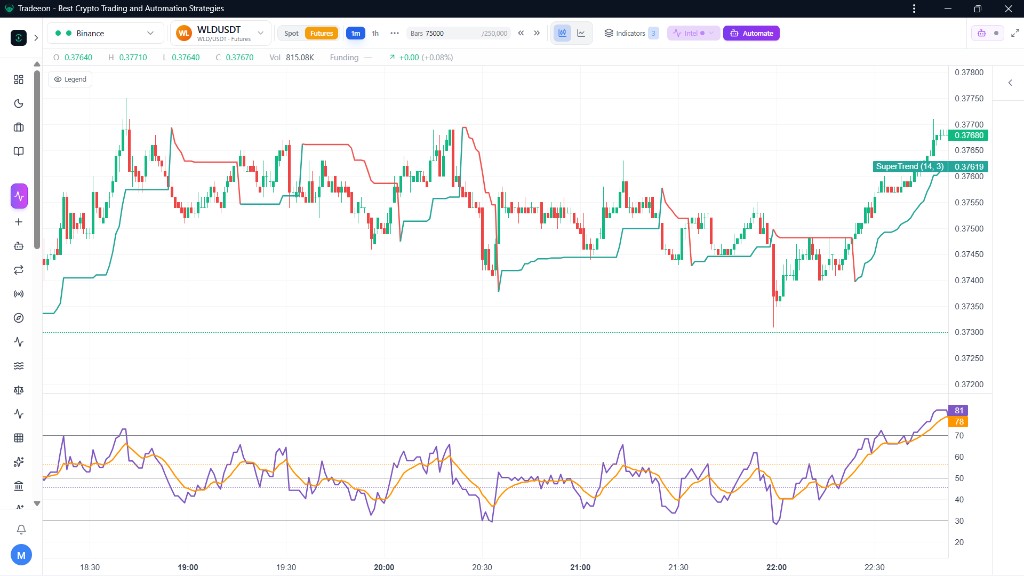Click the Vol 815.08K readout
The height and width of the screenshot is (576, 1024).
(x=292, y=57)
